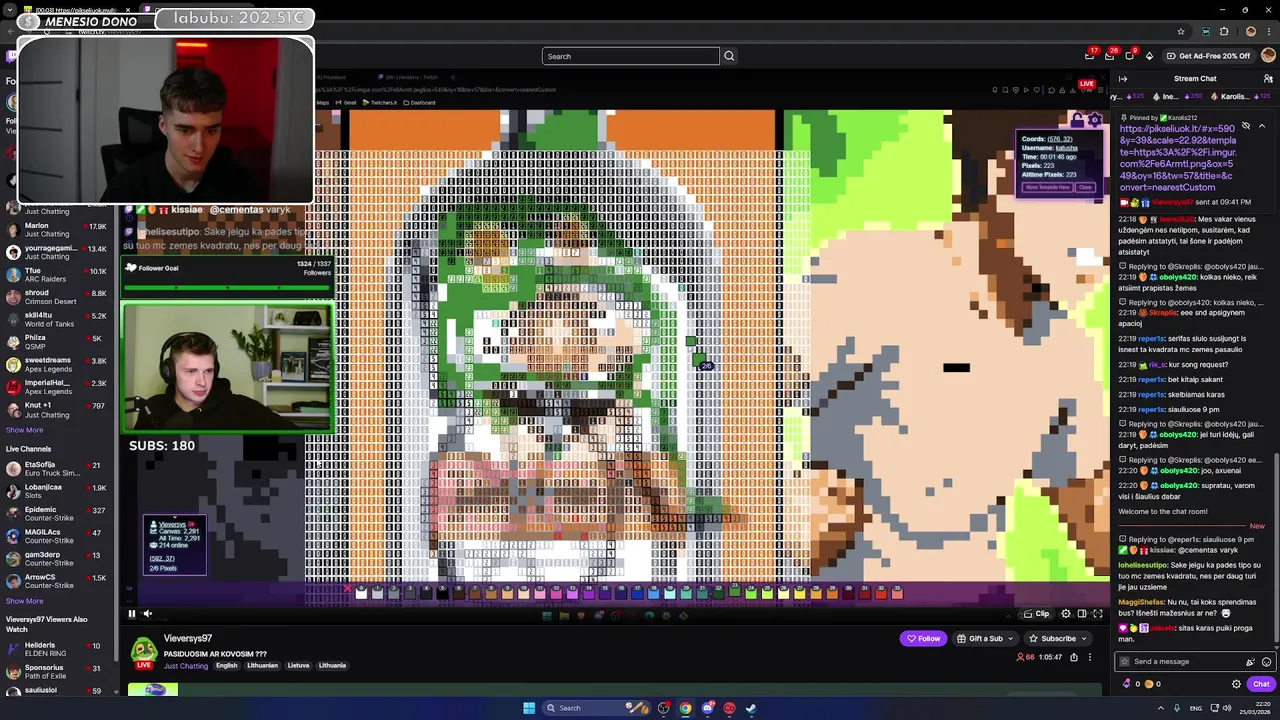The width and height of the screenshot is (1280, 720).
Task: Open the EtaSofija live channel
Action: click(x=58, y=468)
